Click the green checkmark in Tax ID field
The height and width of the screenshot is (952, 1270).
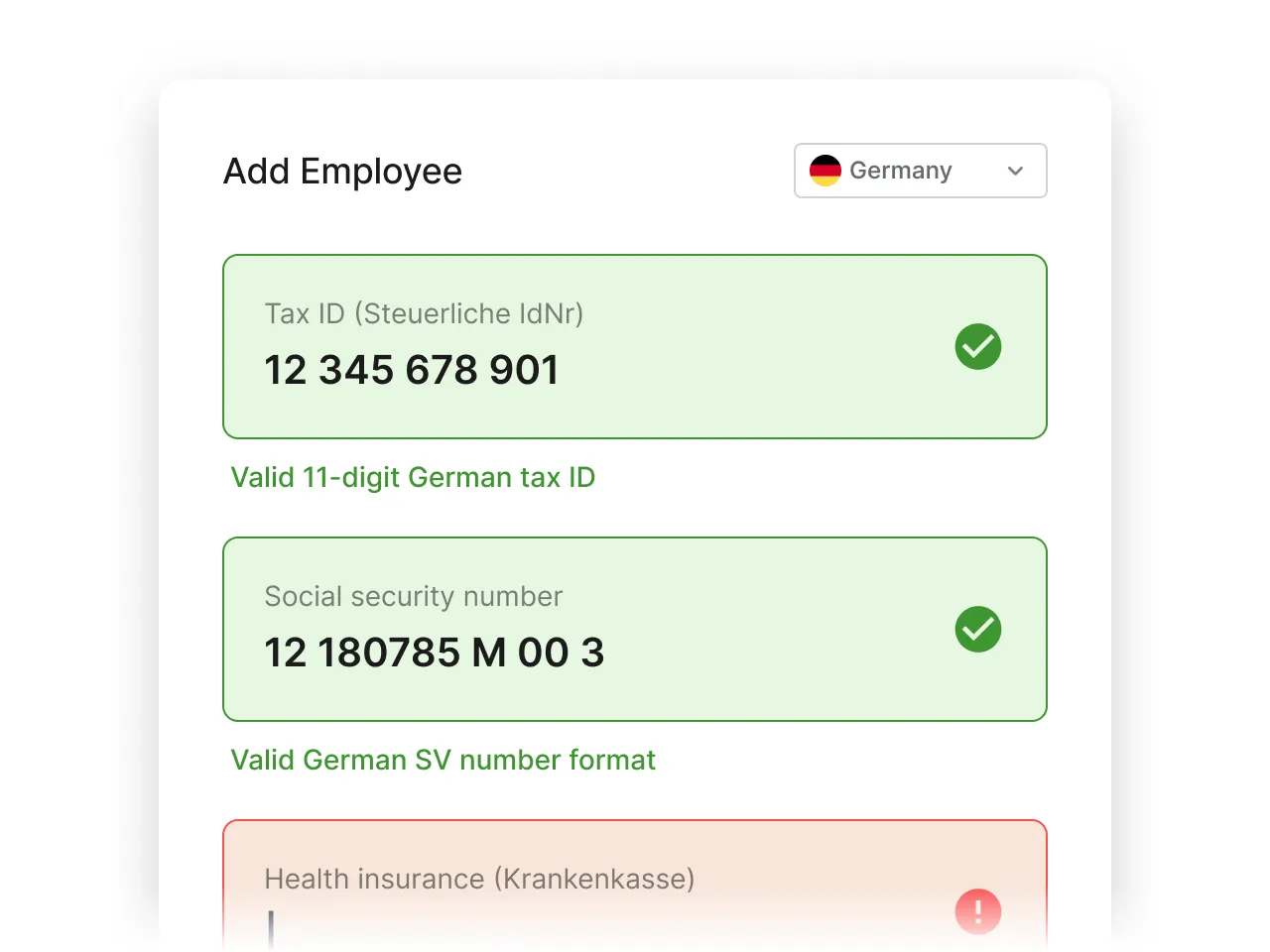tap(978, 347)
